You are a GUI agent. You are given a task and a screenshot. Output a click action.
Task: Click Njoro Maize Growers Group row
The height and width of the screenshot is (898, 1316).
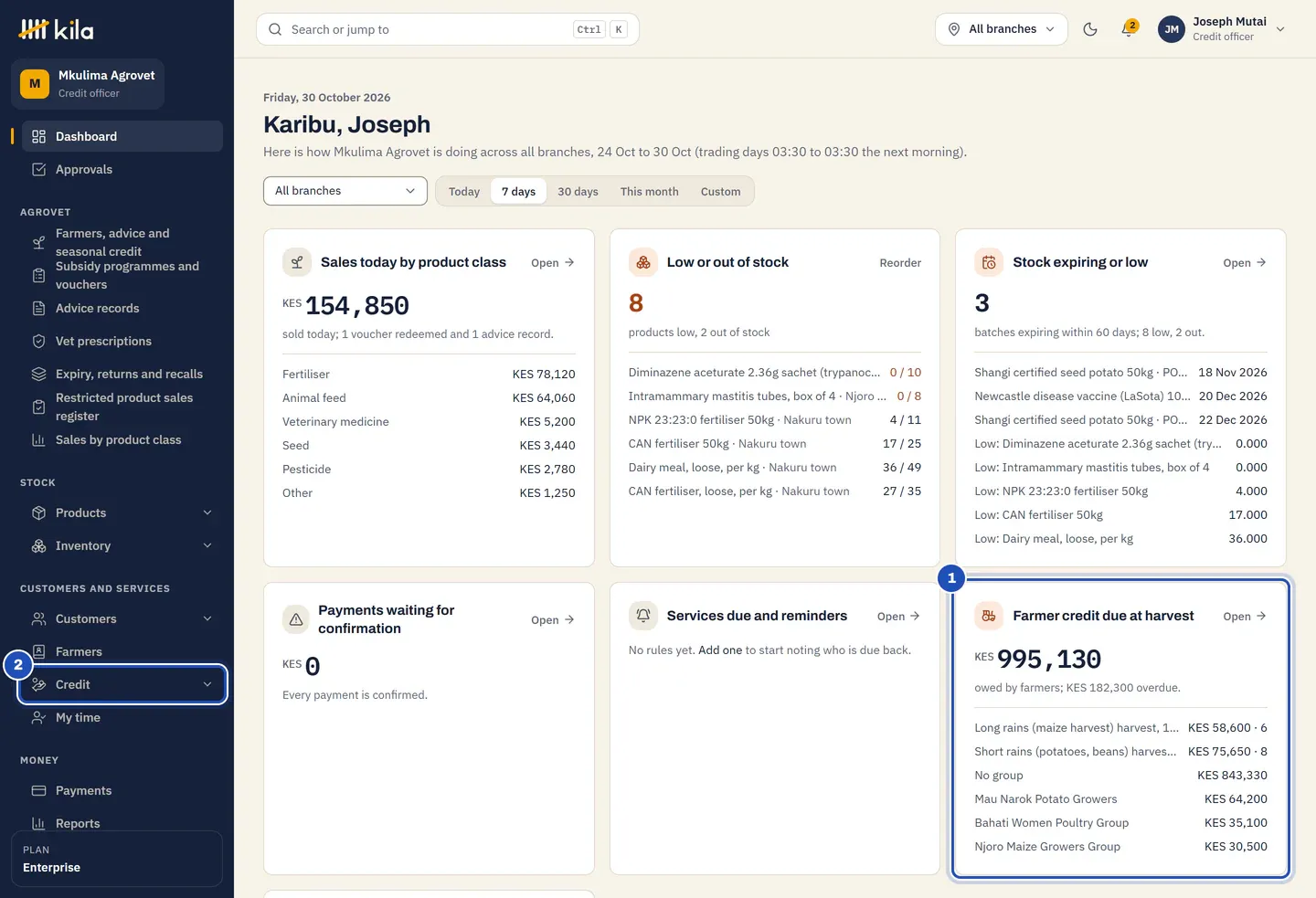1120,847
